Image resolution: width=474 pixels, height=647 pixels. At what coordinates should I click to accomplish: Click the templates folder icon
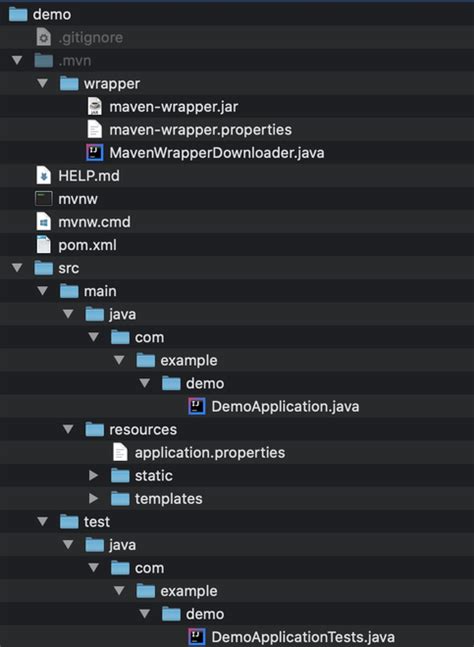[120, 499]
